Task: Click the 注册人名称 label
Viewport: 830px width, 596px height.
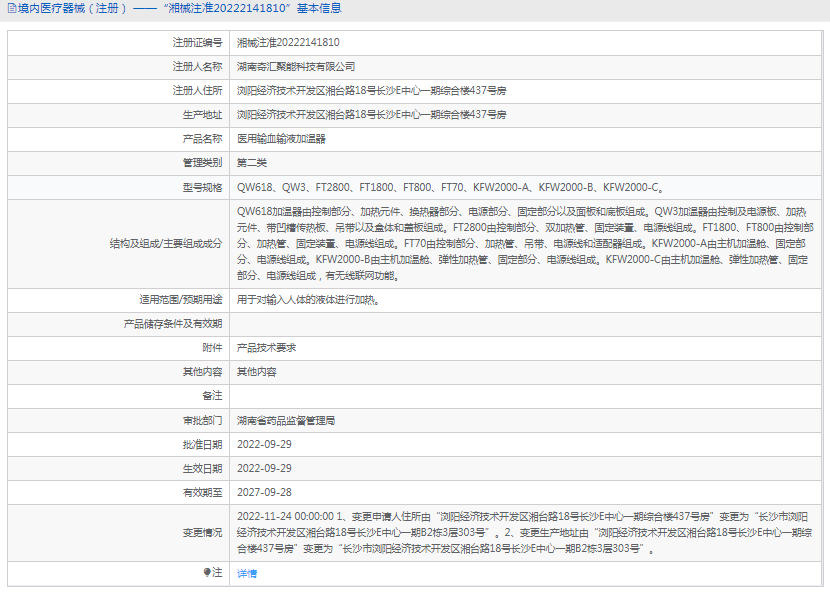Action: pos(197,67)
